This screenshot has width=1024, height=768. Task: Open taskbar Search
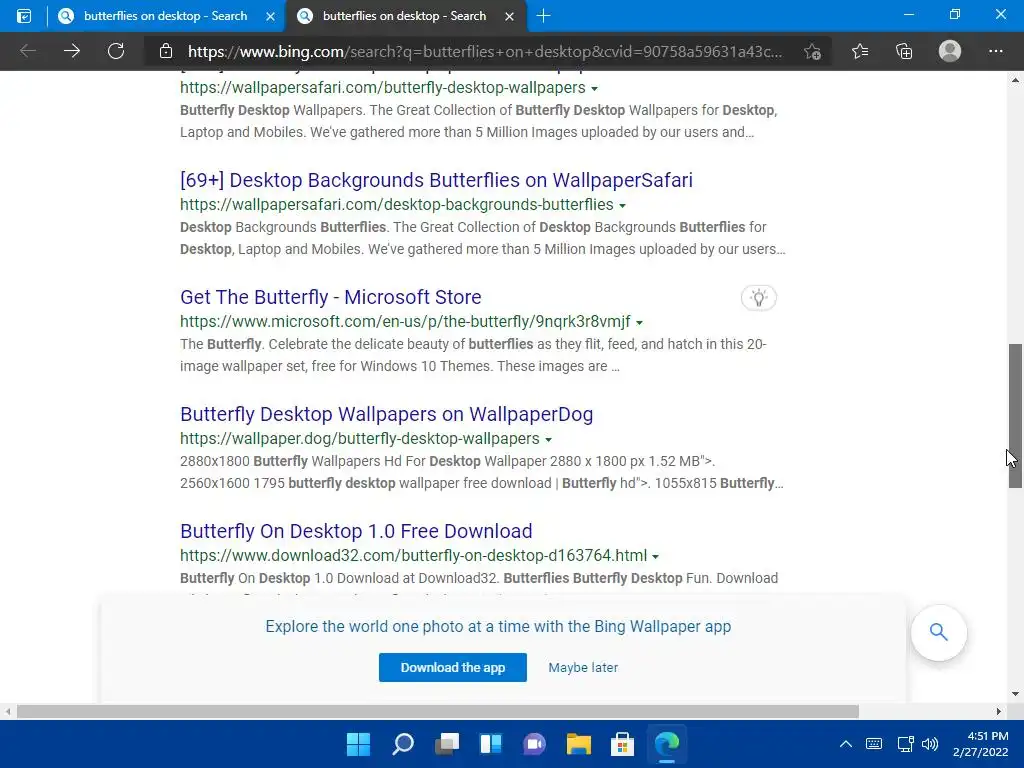(x=403, y=744)
